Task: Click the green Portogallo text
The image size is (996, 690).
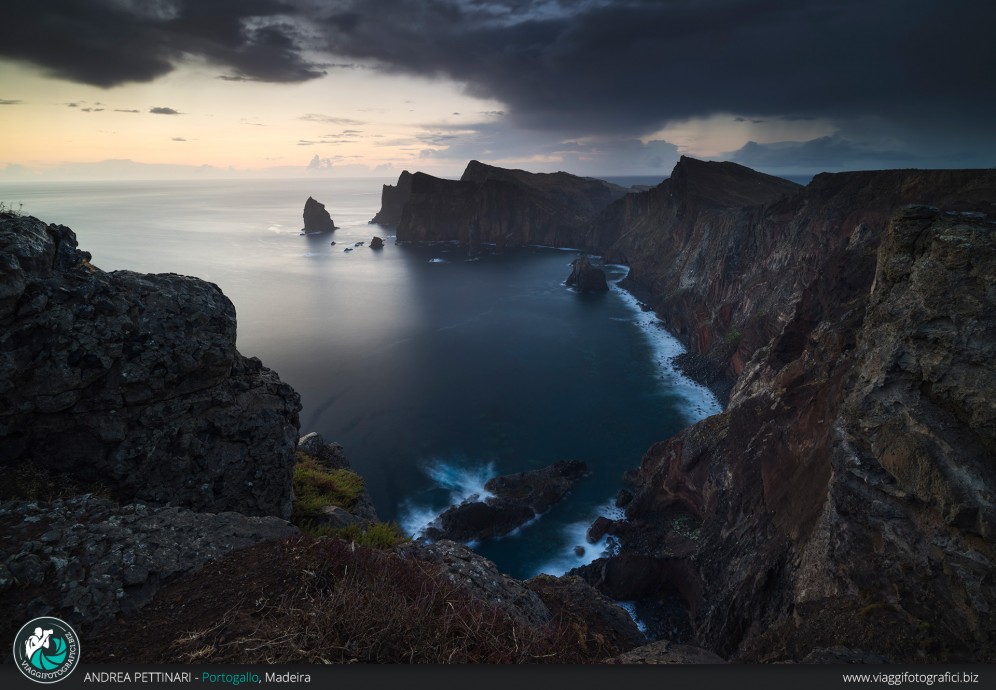Action: [230, 678]
